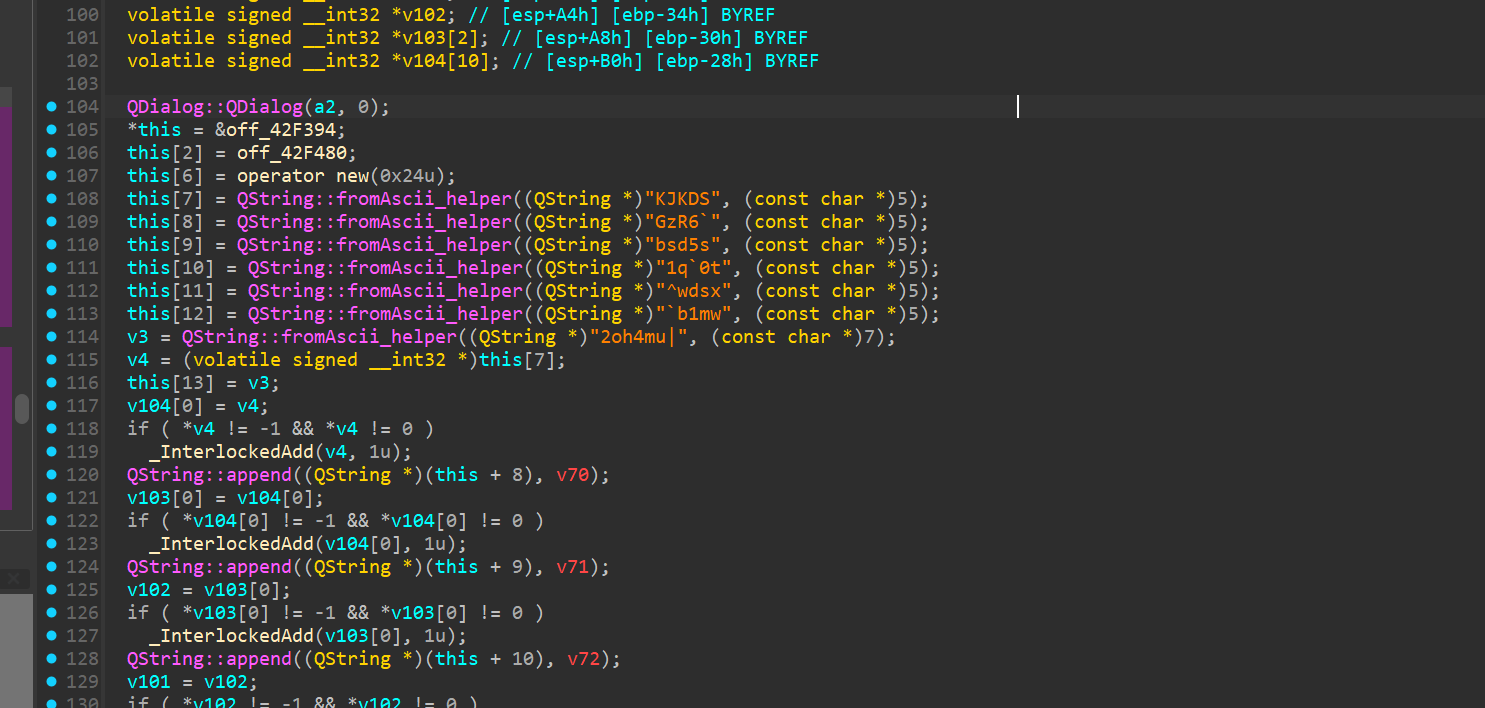Viewport: 1485px width, 708px height.
Task: Select the "2oh4mu|" string literal
Action: point(640,337)
